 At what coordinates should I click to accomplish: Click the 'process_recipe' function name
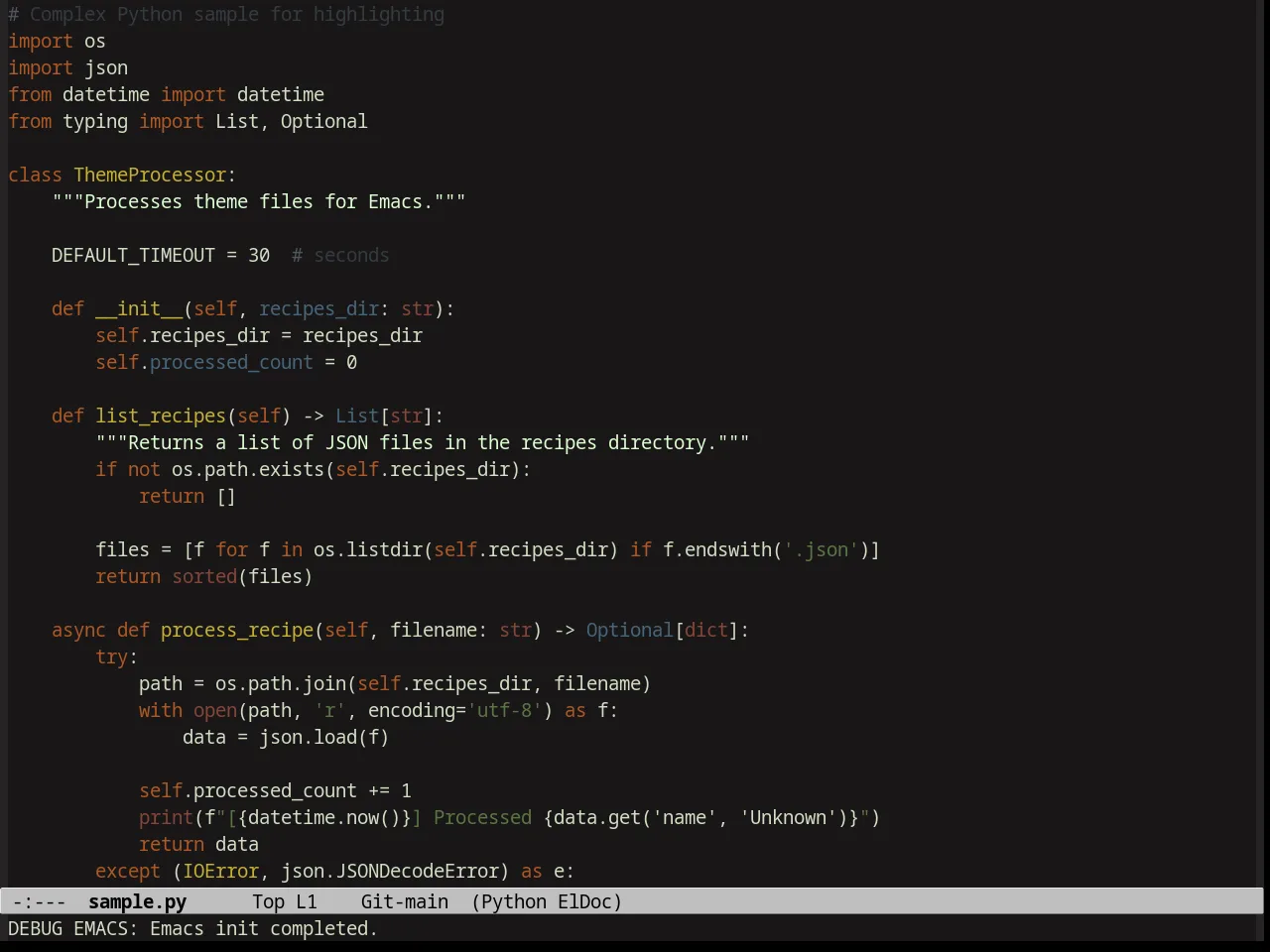(237, 630)
